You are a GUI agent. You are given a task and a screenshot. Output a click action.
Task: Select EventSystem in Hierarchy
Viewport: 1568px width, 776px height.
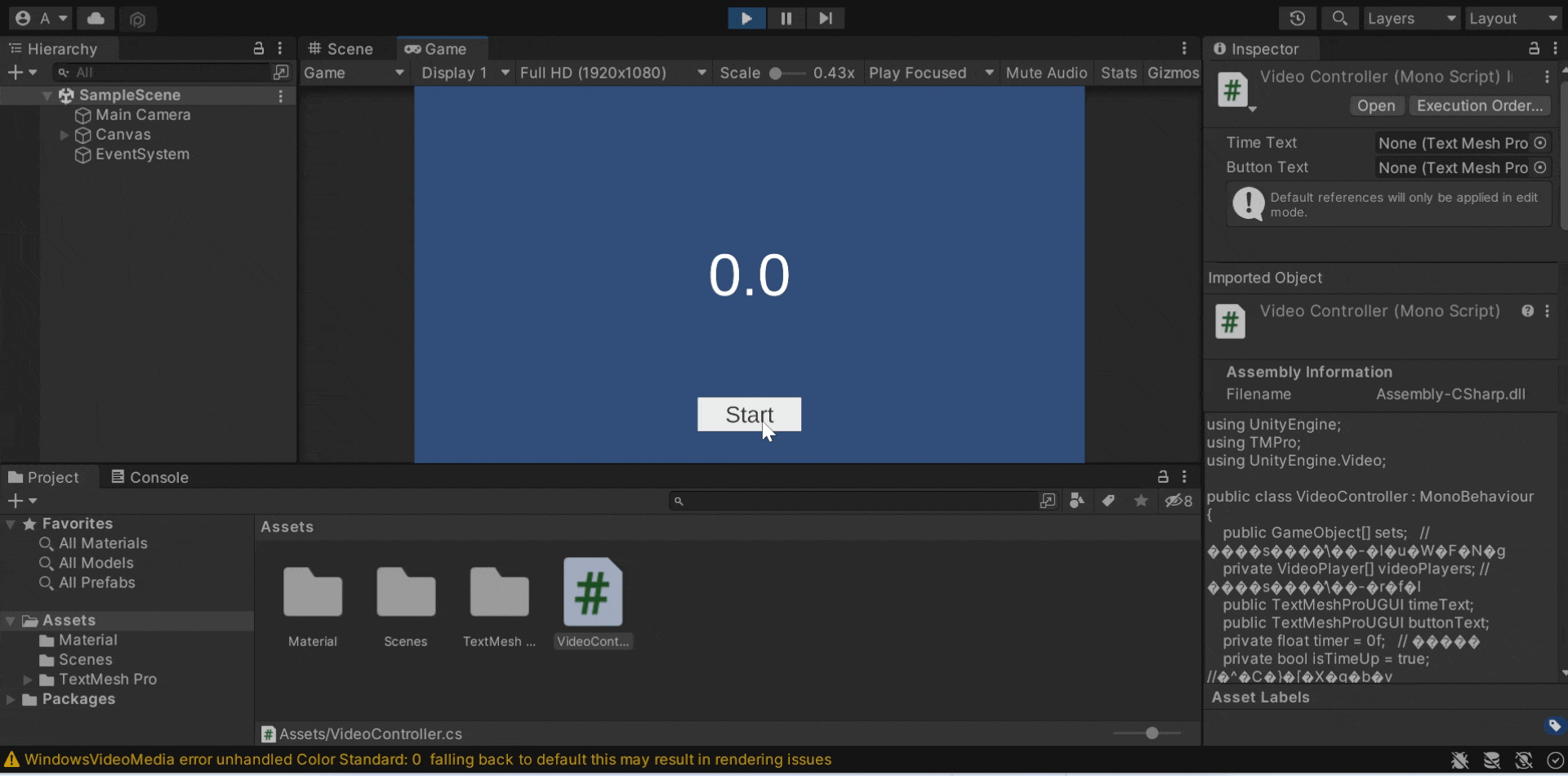click(142, 154)
